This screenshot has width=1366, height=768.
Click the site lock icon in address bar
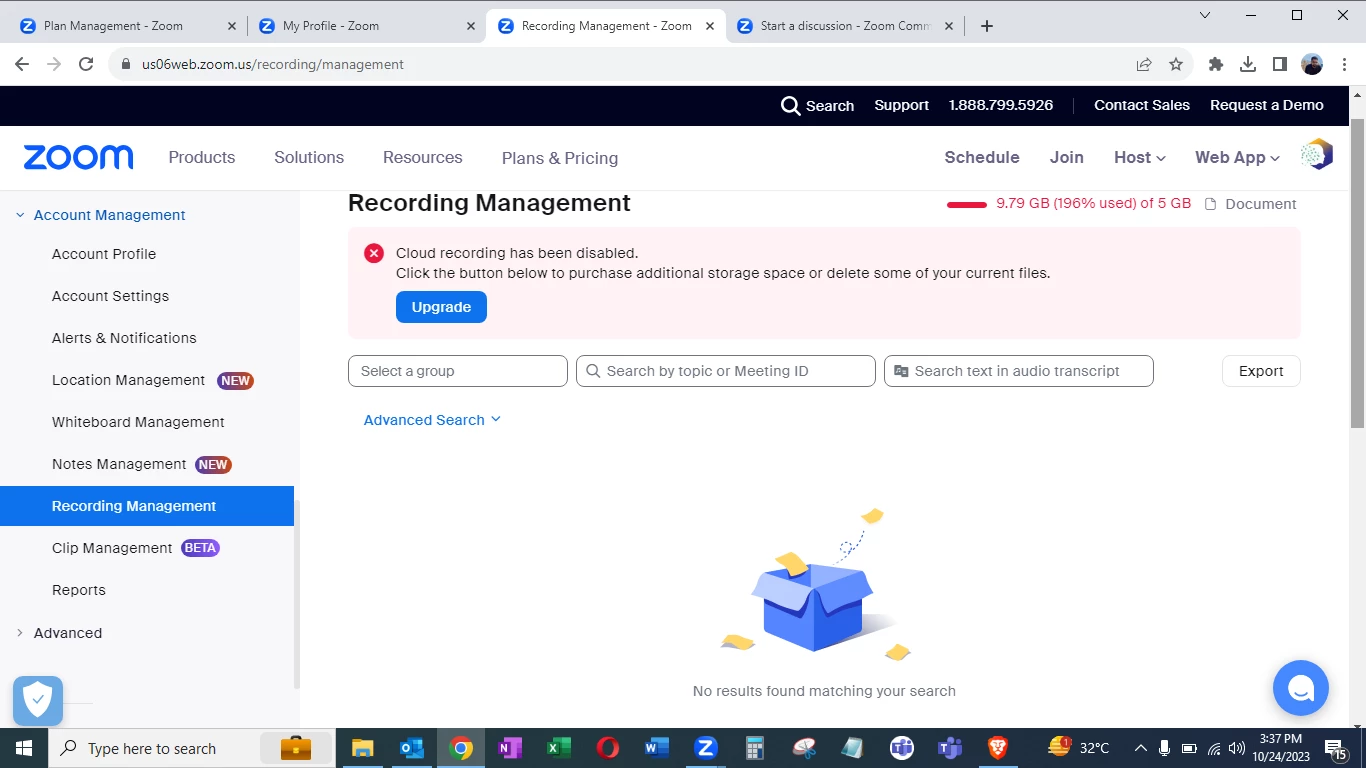click(126, 64)
